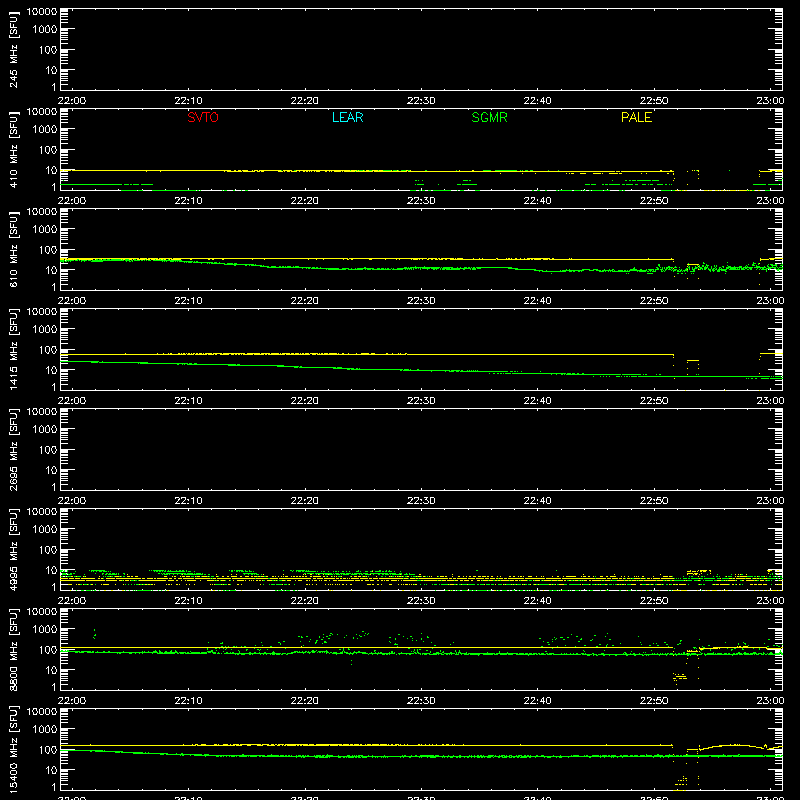The image size is (800, 800).
Task: Click 22:20 tick under the 4995 MHz panel
Action: 305,601
